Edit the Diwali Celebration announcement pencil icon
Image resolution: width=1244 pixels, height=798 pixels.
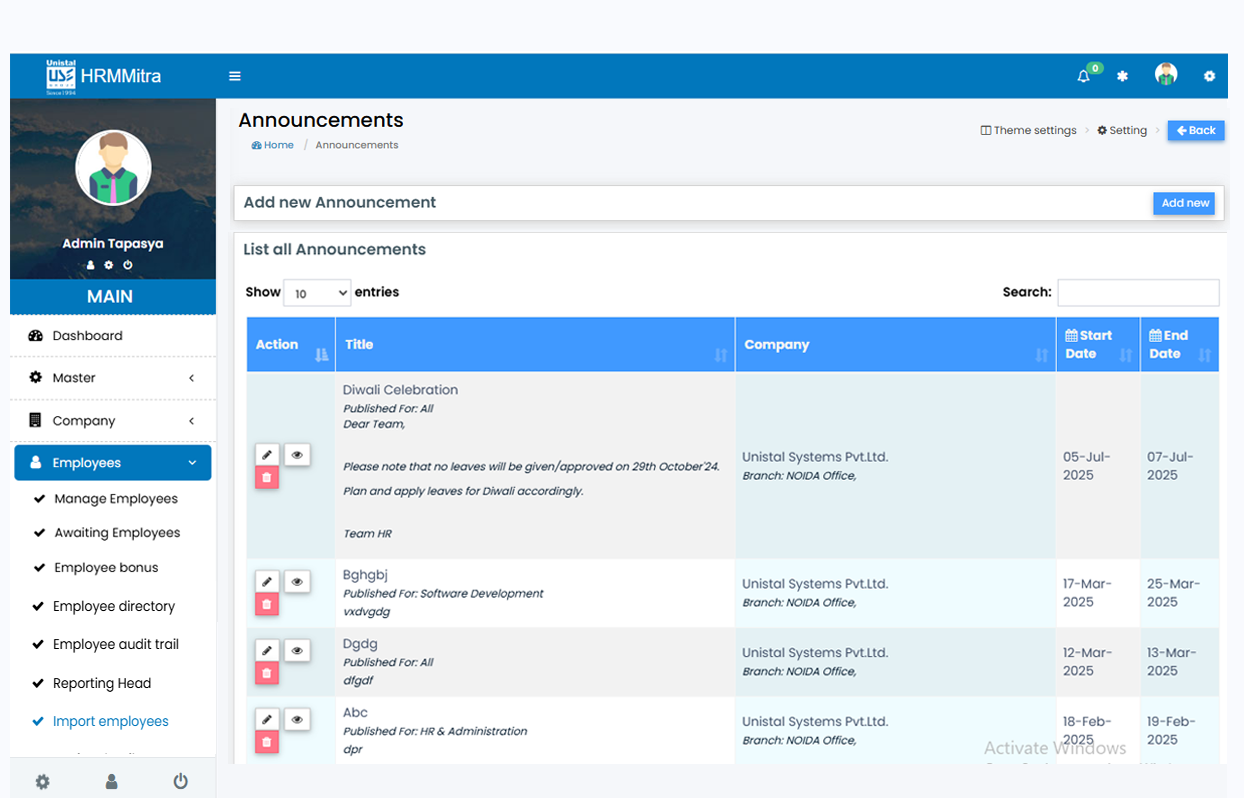point(267,455)
